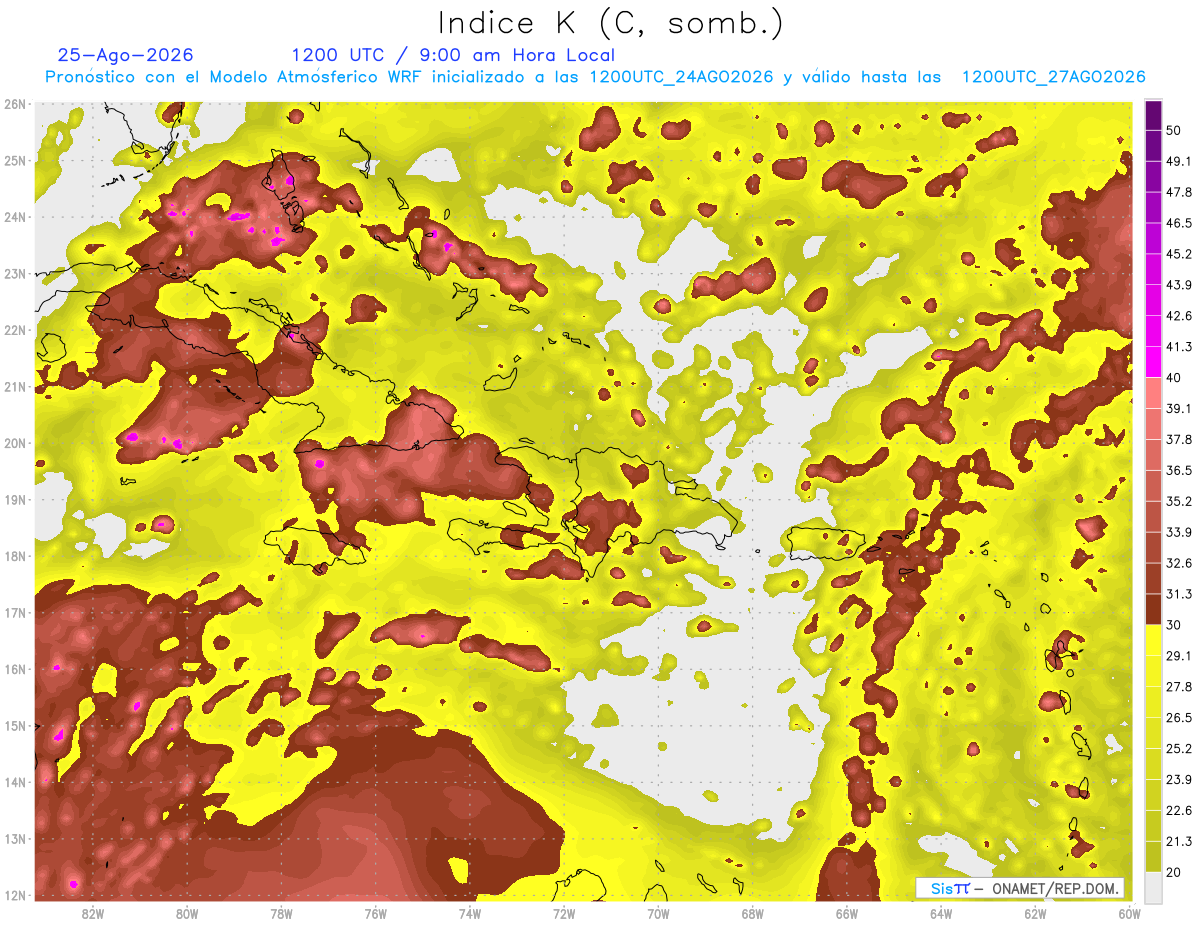The width and height of the screenshot is (1200, 927).
Task: Click the "17N" latitude axis label
Action: [15, 613]
